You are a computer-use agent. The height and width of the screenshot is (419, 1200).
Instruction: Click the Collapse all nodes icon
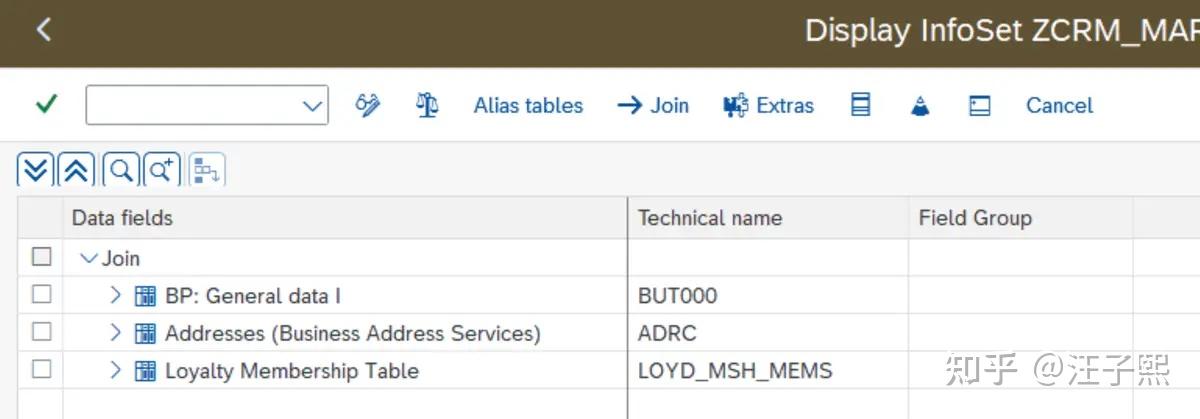pyautogui.click(x=76, y=171)
